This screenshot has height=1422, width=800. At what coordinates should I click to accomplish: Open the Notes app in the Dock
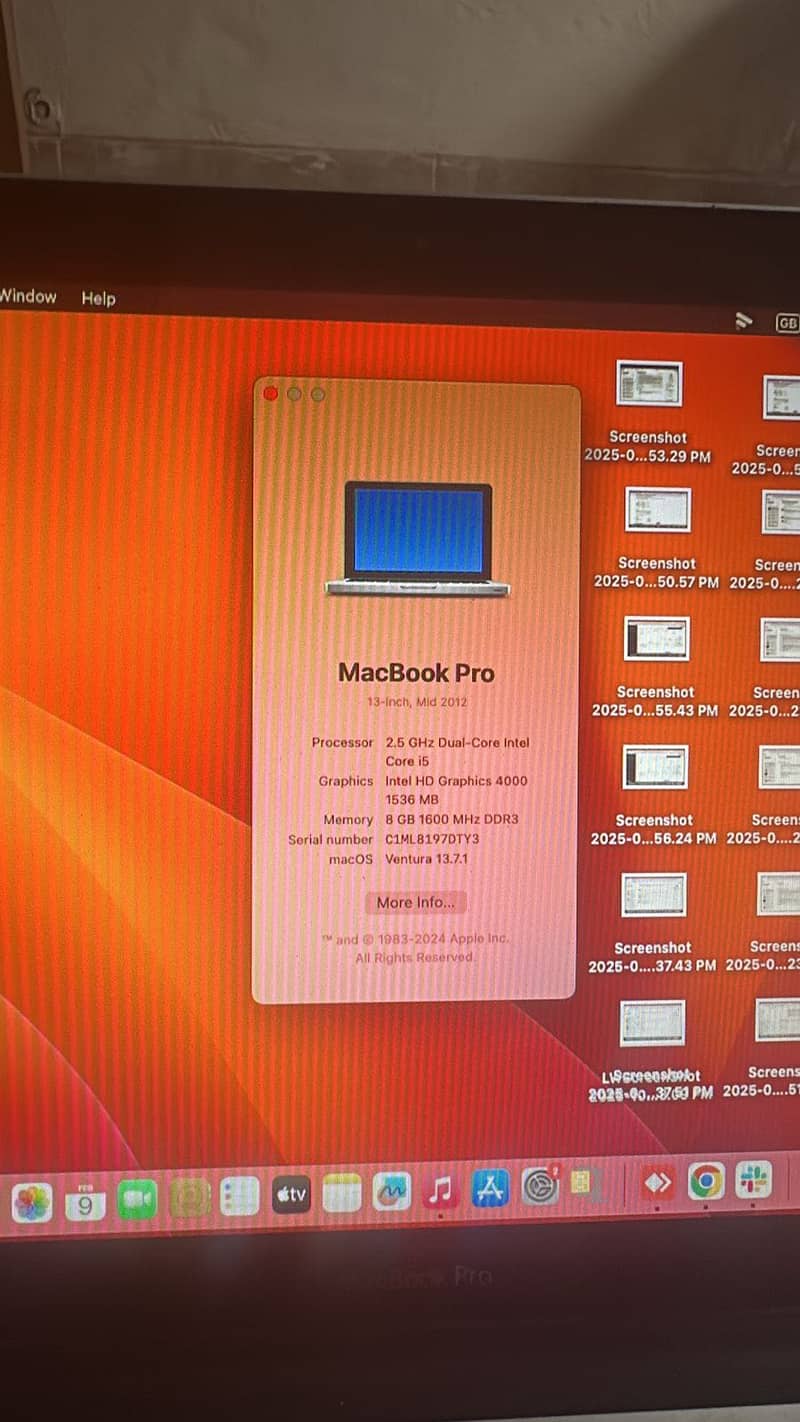pyautogui.click(x=341, y=1193)
